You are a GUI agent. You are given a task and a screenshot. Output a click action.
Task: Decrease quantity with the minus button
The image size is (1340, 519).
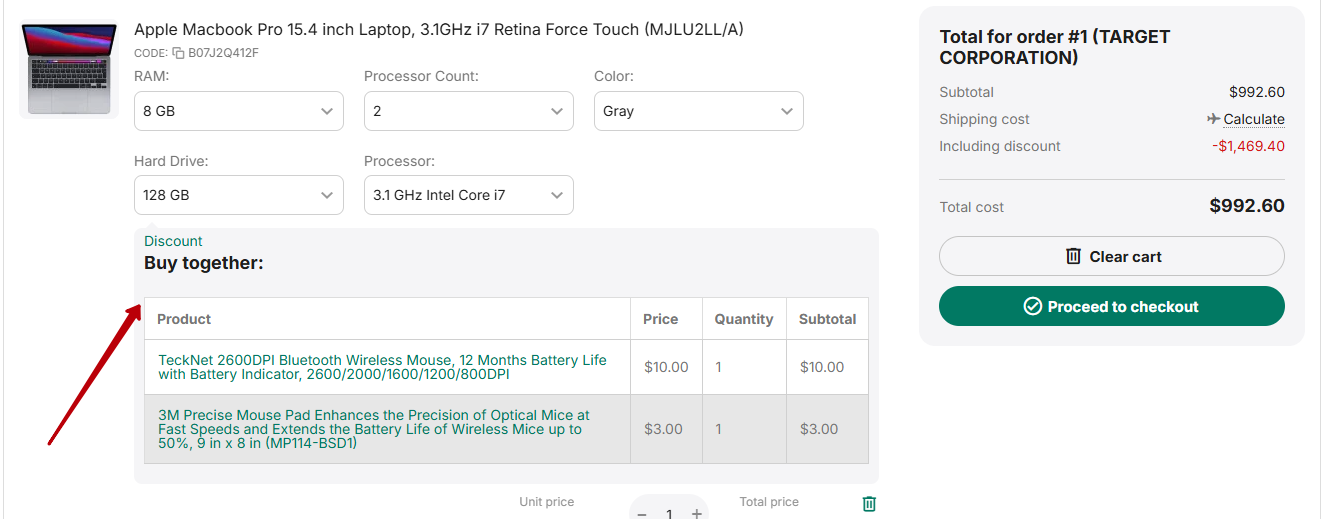click(x=642, y=513)
